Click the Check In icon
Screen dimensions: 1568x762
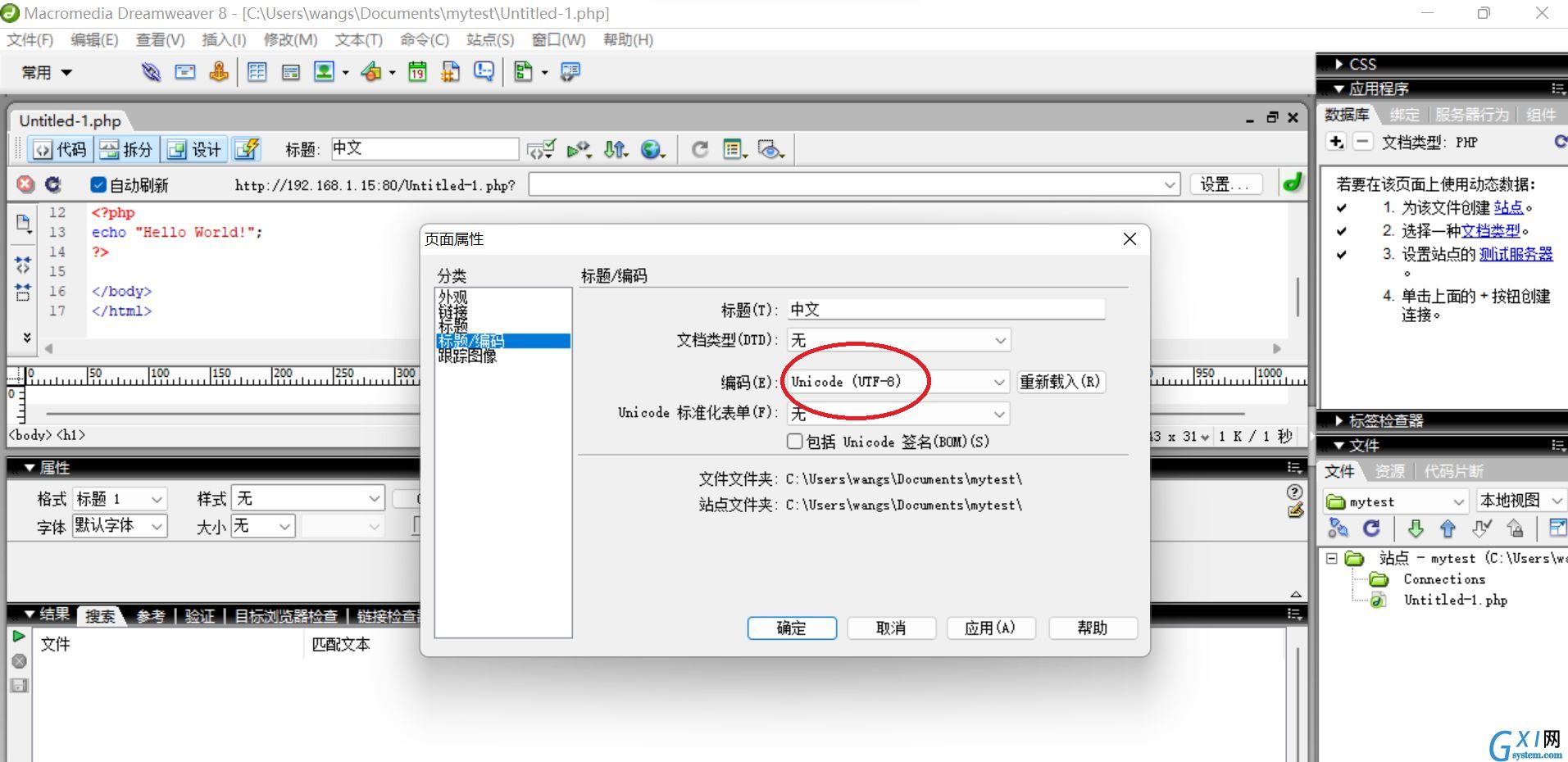1515,528
